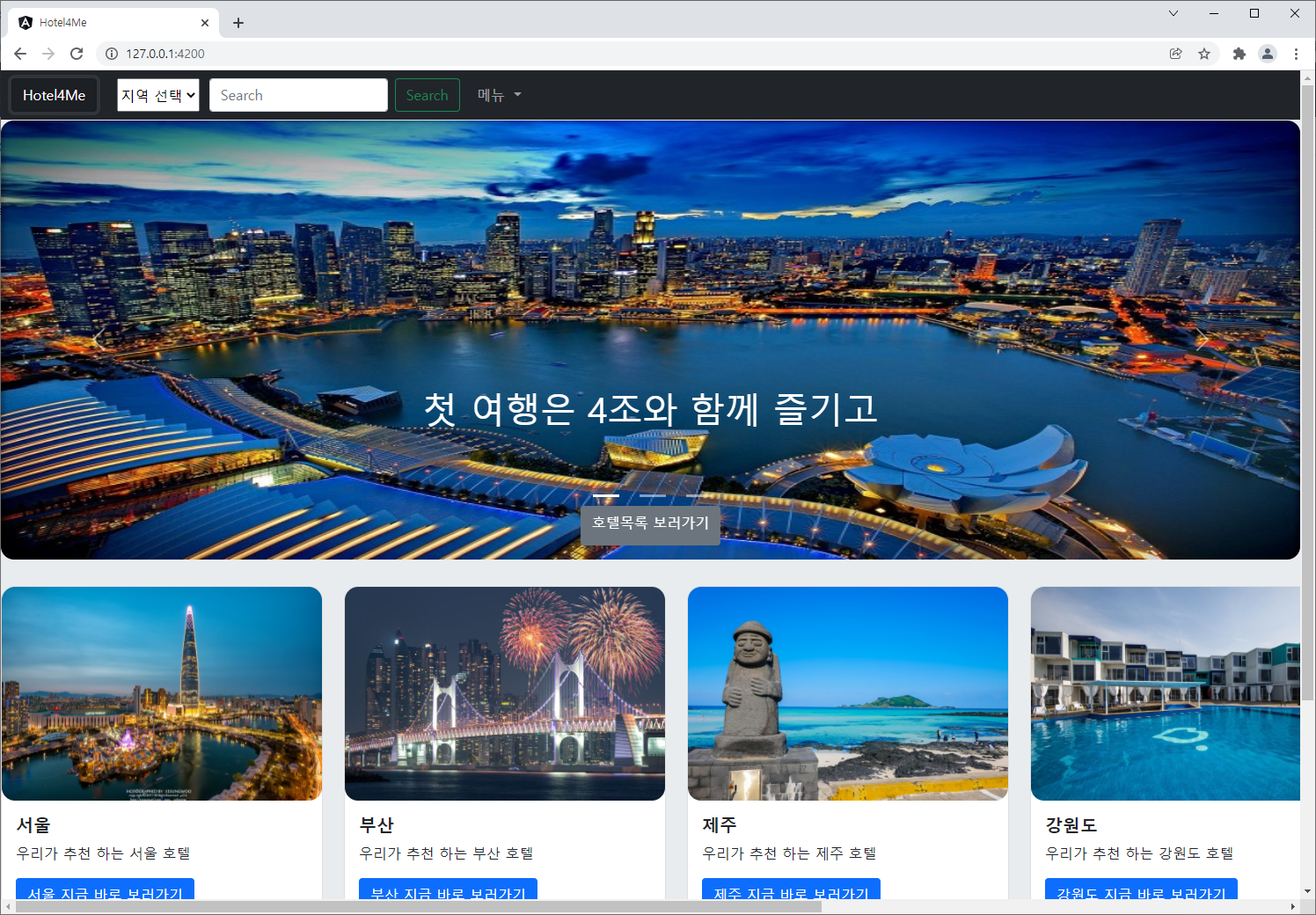Click the browser share icon

coord(1176,54)
